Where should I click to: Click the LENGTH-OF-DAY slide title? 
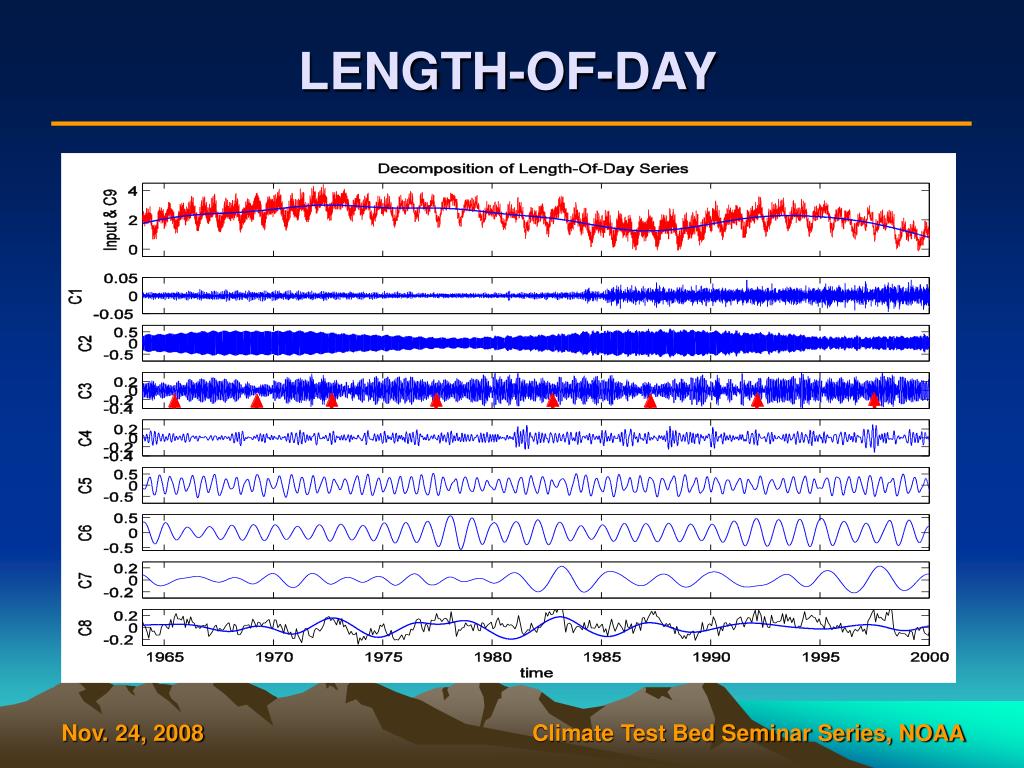tap(507, 71)
